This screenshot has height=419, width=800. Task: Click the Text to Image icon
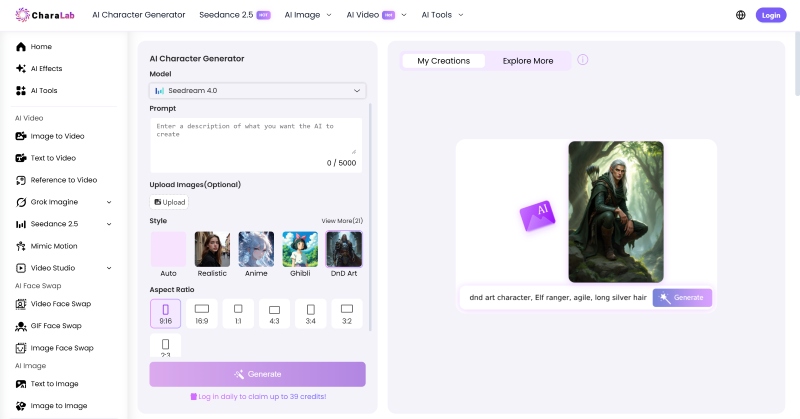click(21, 384)
